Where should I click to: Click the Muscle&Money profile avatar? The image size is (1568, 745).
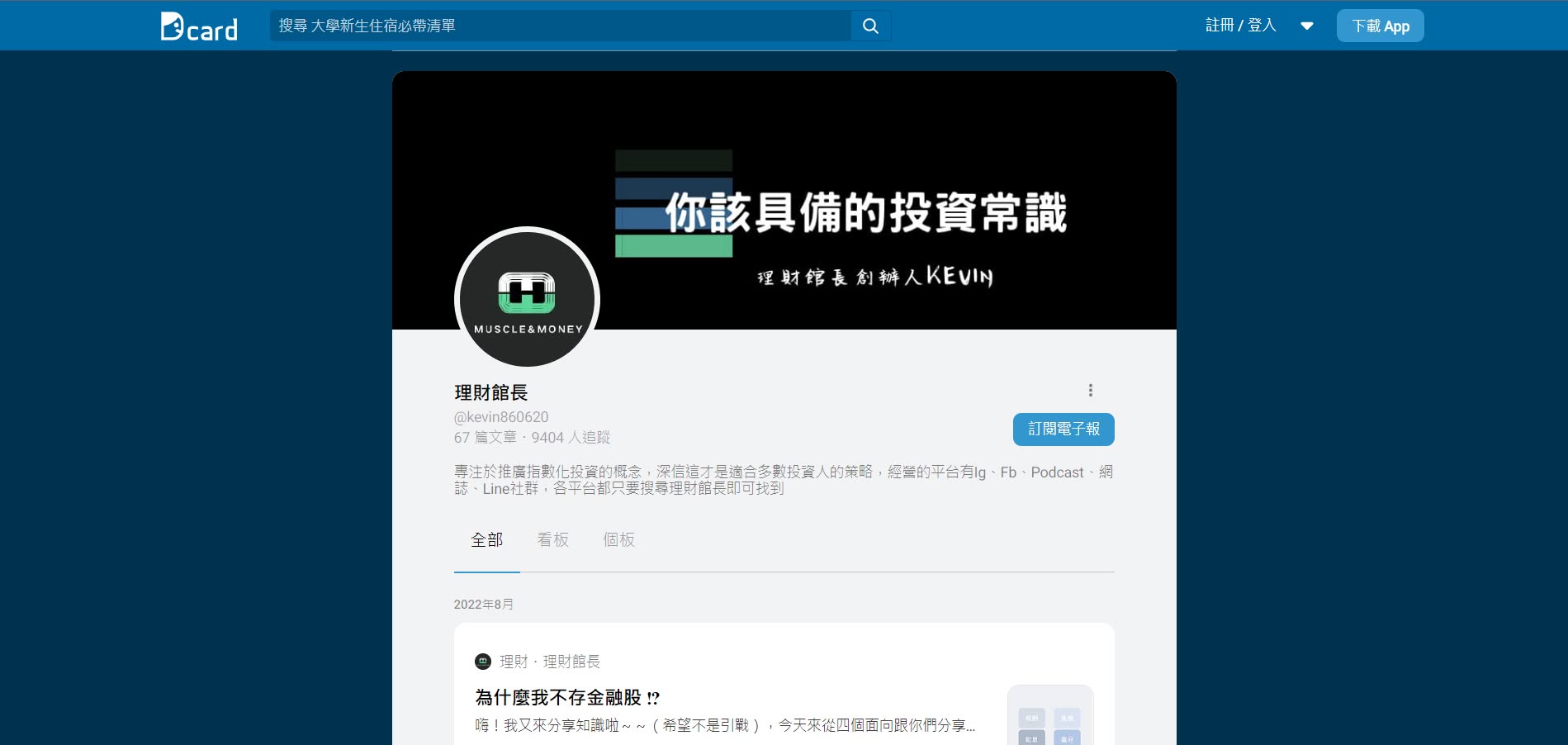click(x=528, y=299)
